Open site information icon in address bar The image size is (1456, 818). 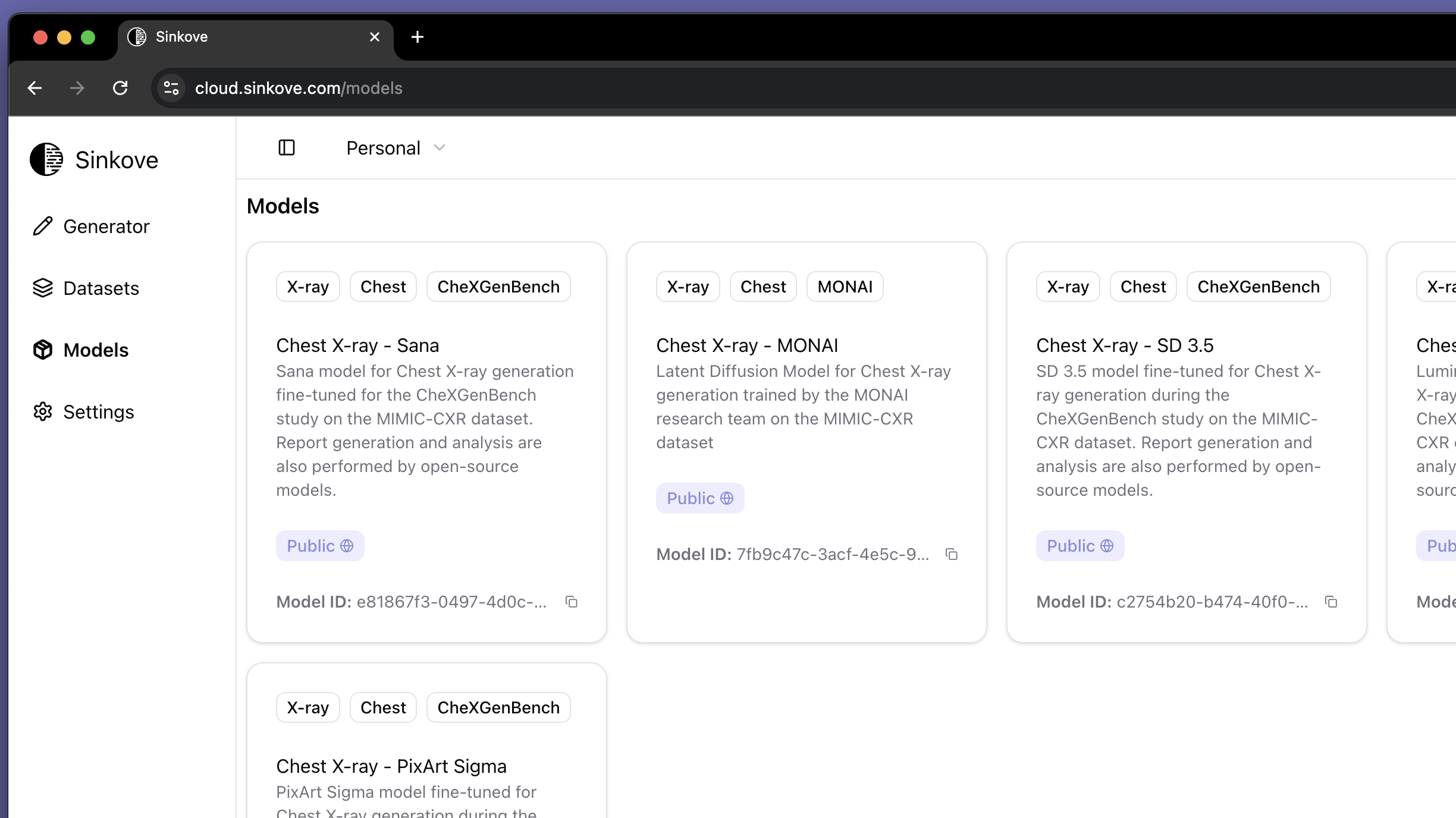tap(171, 88)
